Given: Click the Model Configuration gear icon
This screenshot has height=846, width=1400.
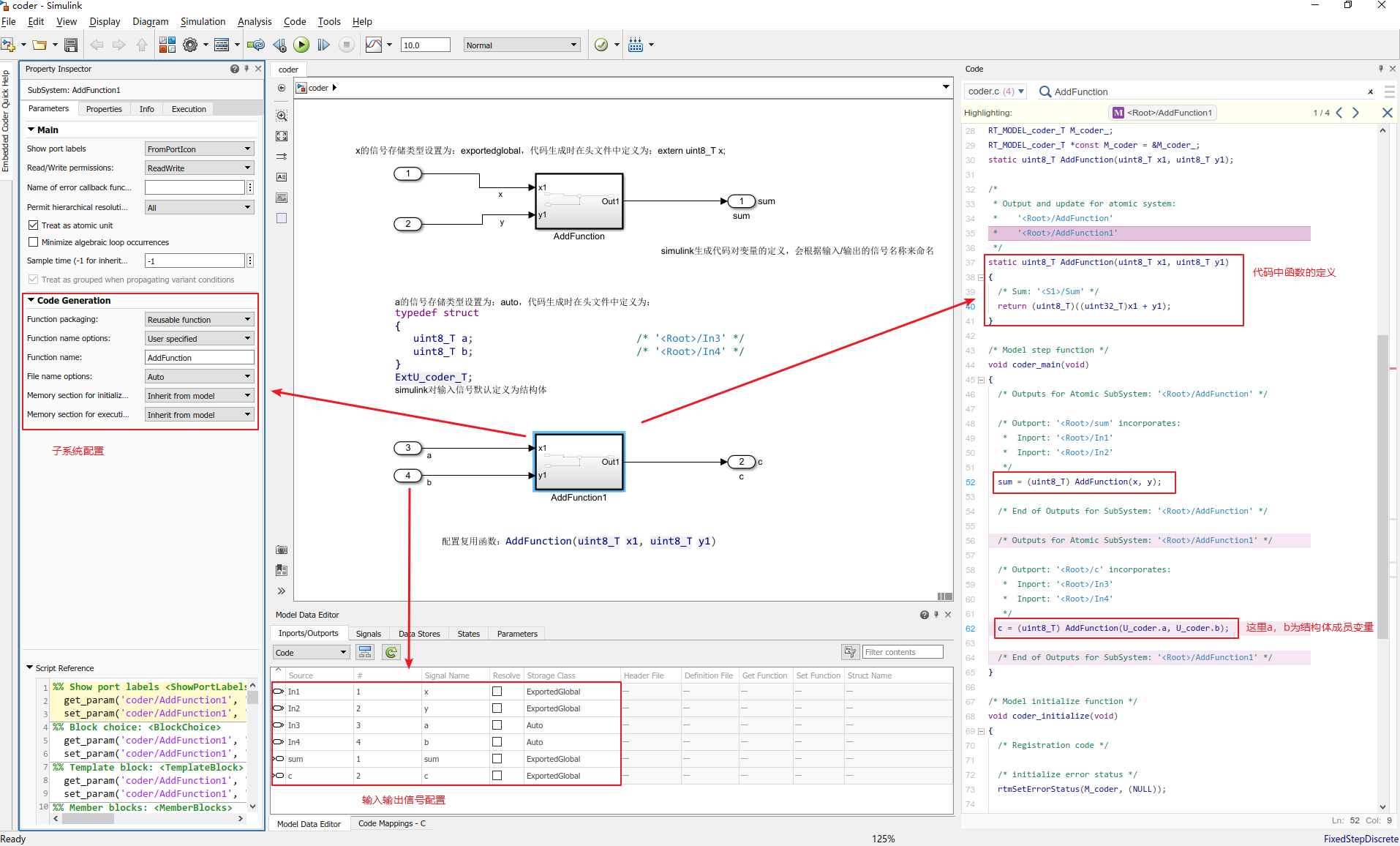Looking at the screenshot, I should click(x=190, y=45).
